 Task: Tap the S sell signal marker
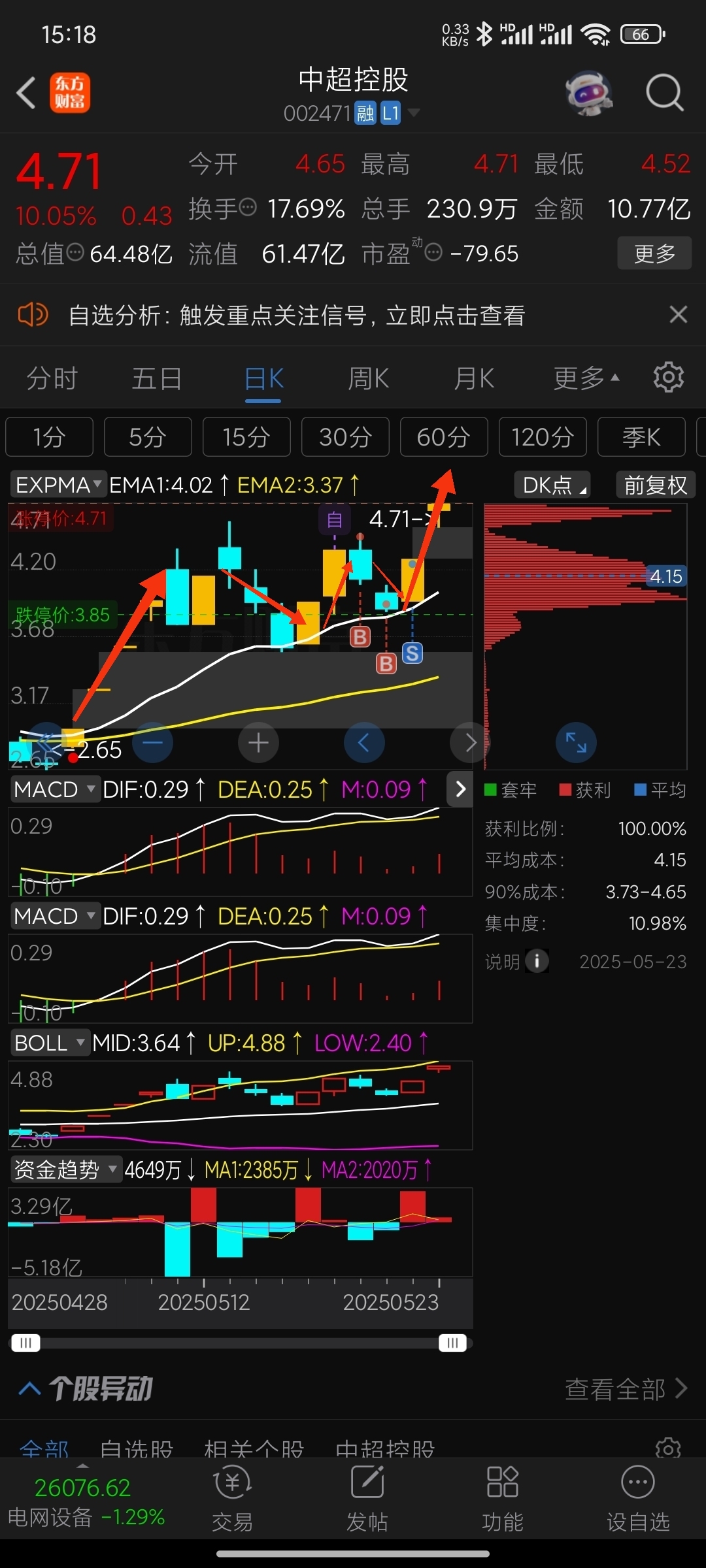412,653
